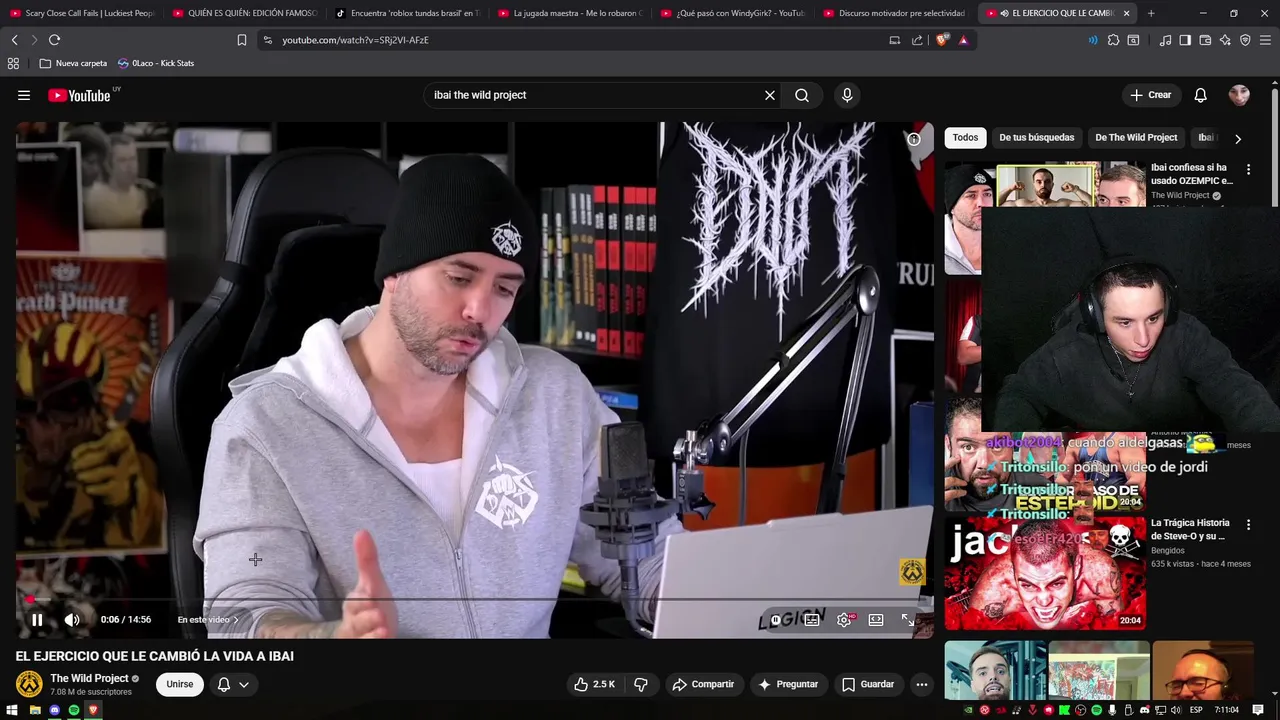
Task: Click Crear button
Action: coord(1150,95)
